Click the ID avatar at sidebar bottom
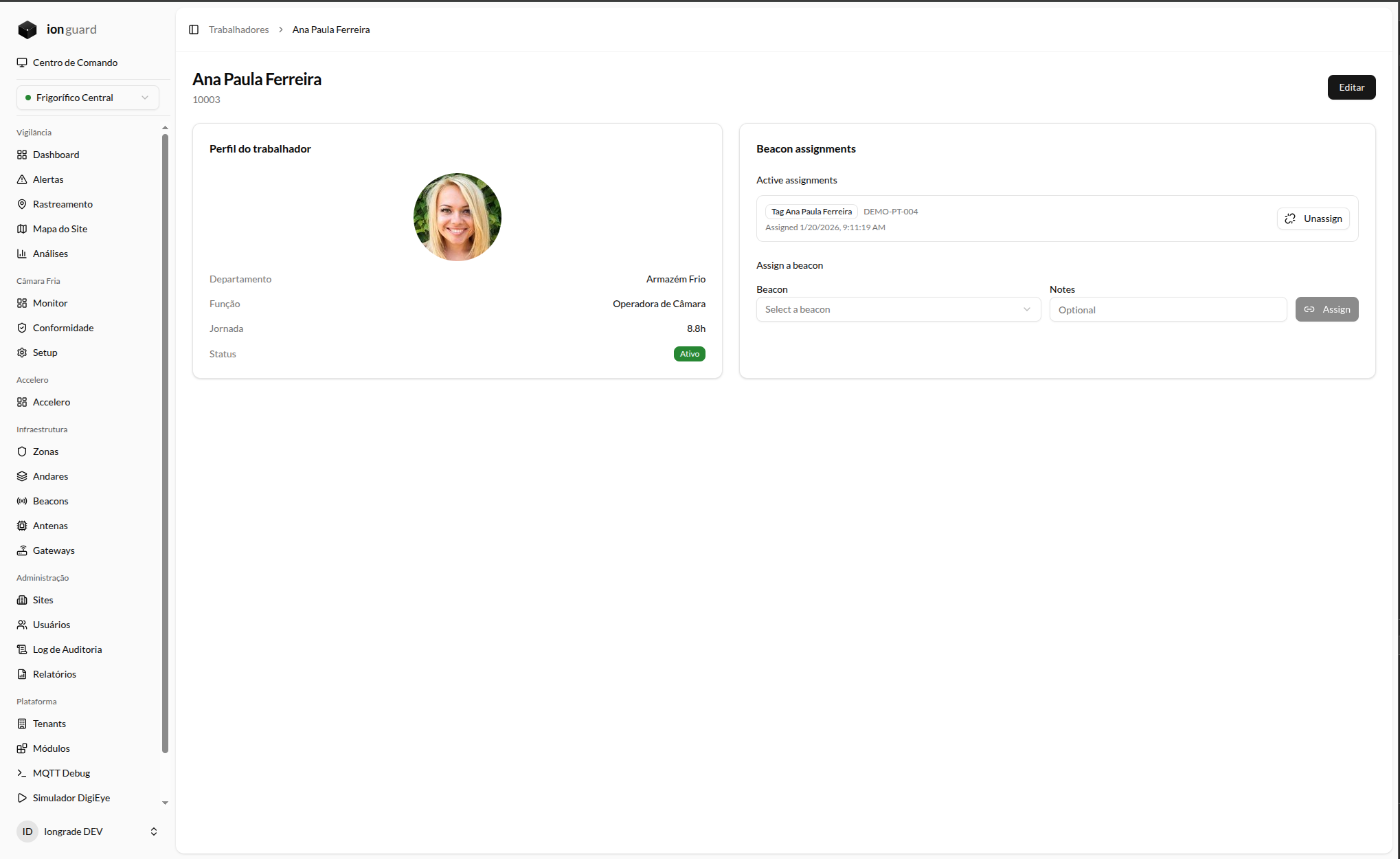Image resolution: width=1400 pixels, height=859 pixels. pyautogui.click(x=27, y=832)
